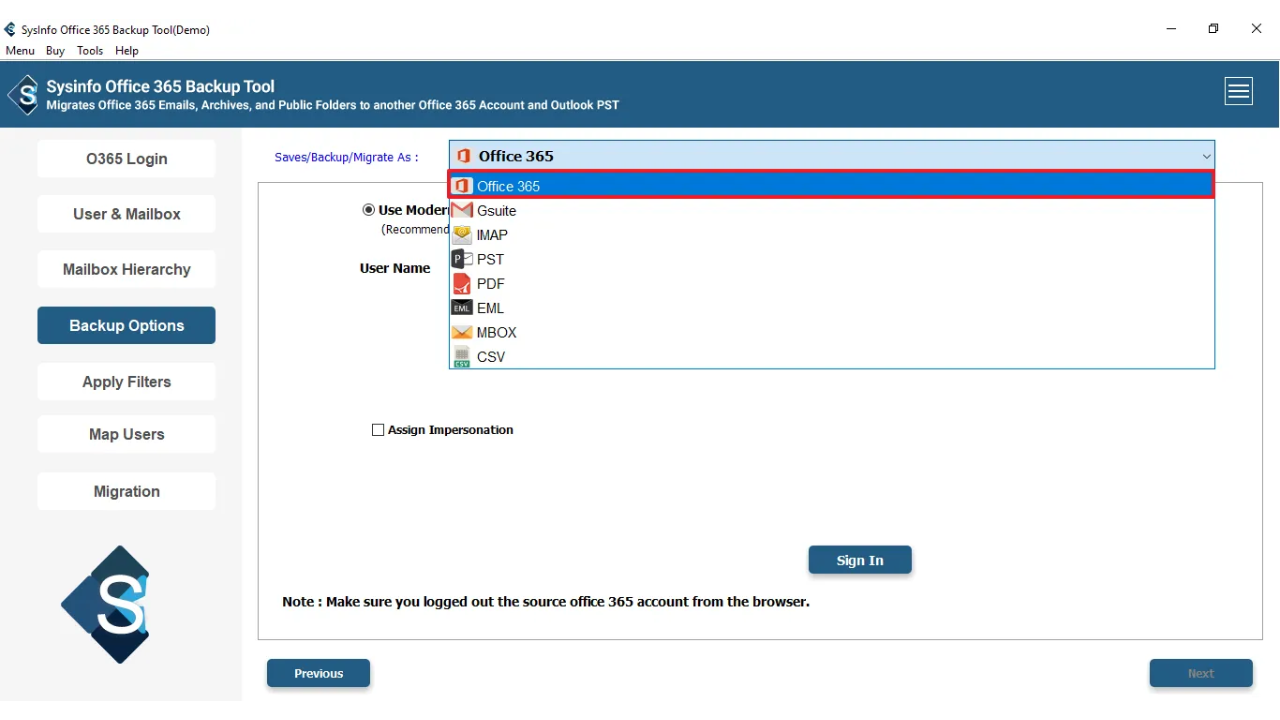This screenshot has width=1280, height=720.
Task: Click the black EML icon
Action: (x=462, y=308)
